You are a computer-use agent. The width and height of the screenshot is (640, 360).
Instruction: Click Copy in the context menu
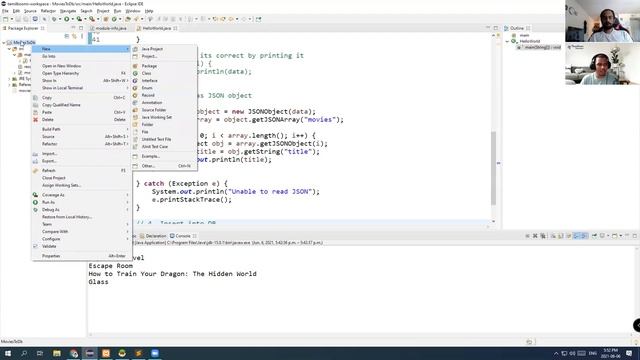(82, 98)
